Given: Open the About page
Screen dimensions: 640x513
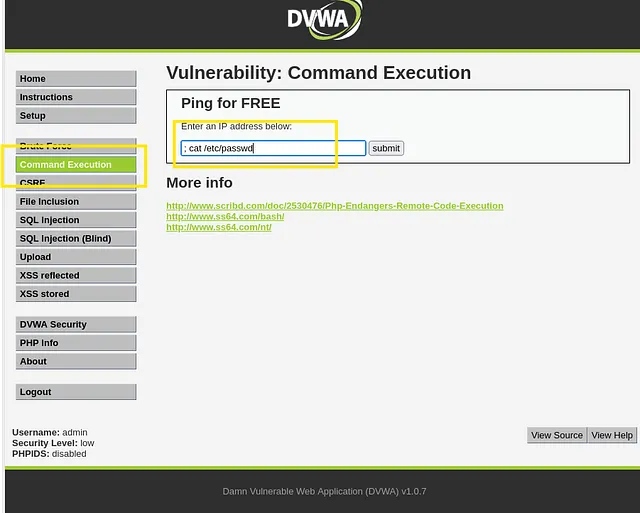Looking at the screenshot, I should (76, 361).
